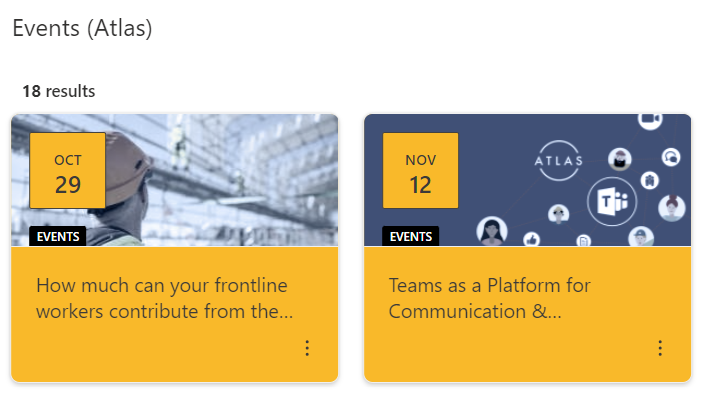
Task: Click the Events (Atlas) heading
Action: pos(82,28)
